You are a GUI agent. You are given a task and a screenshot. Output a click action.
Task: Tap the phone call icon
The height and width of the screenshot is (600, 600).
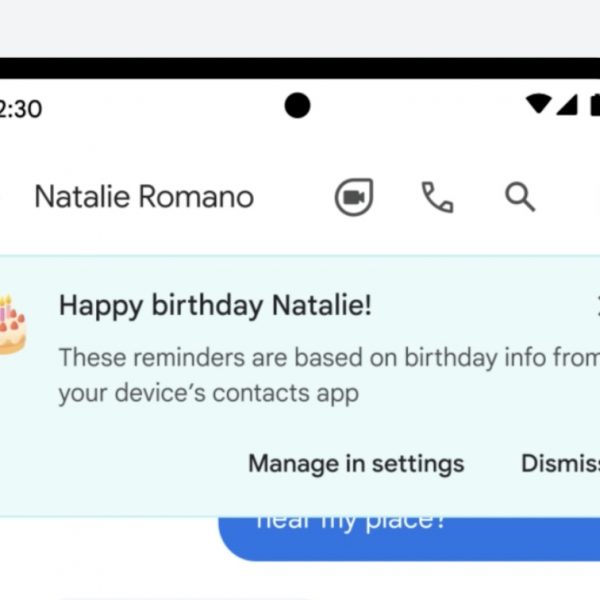437,197
